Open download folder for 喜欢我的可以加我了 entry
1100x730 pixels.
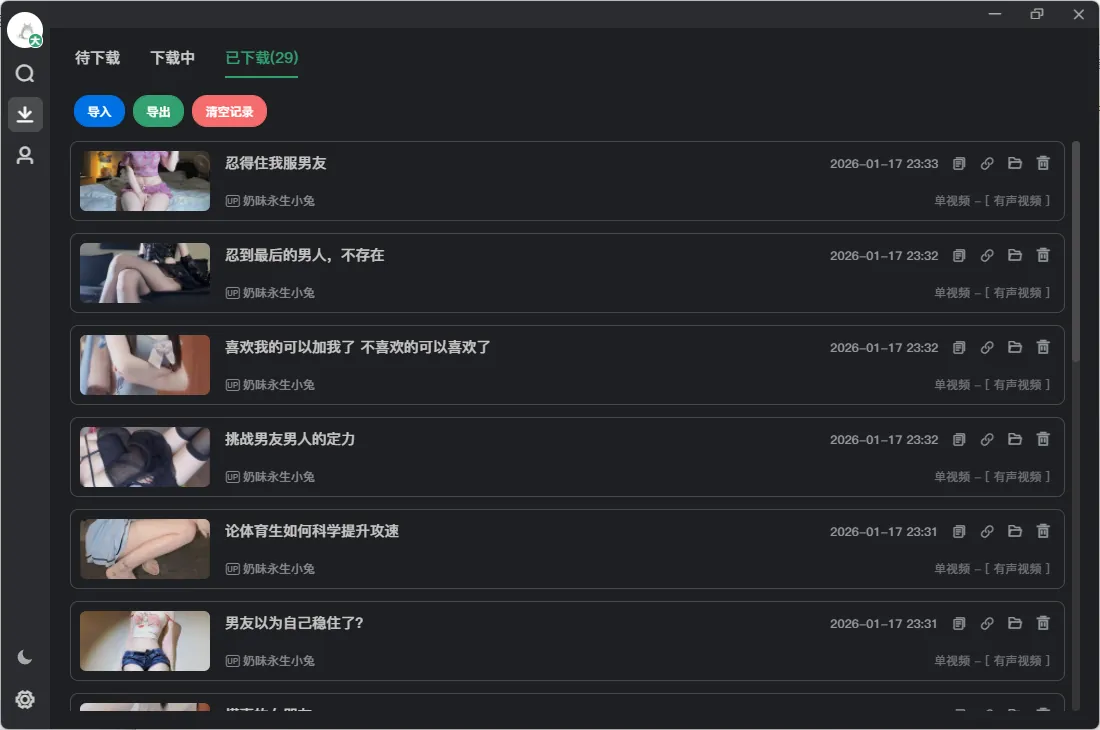click(1014, 347)
